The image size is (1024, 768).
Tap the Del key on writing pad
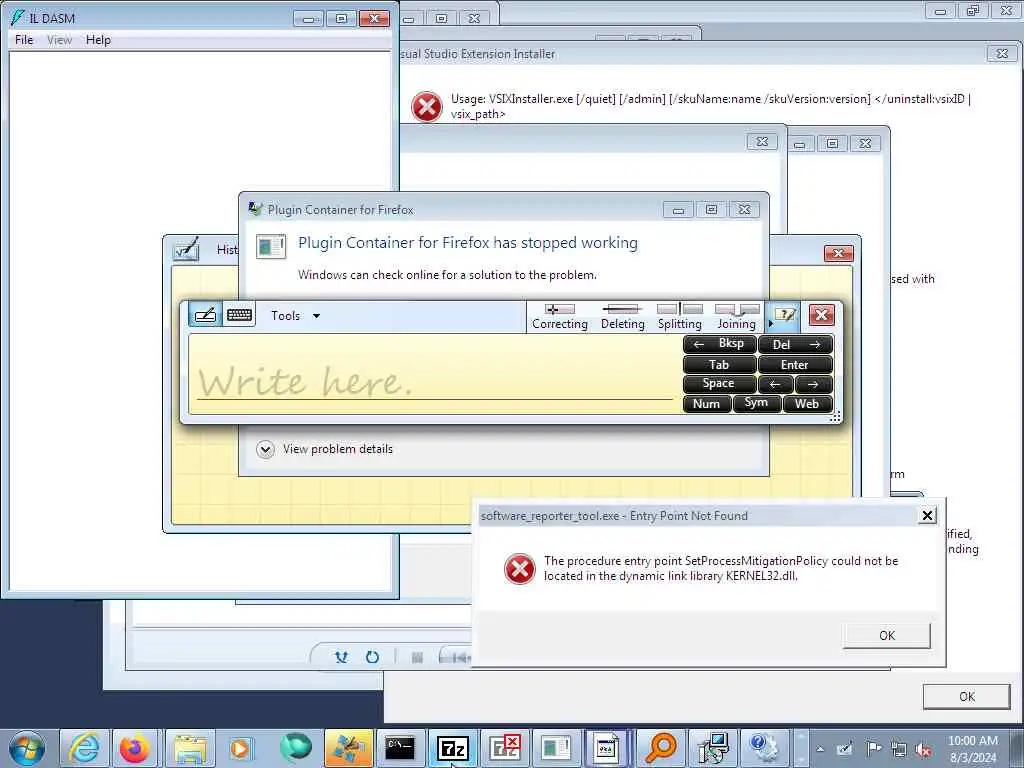tap(795, 344)
